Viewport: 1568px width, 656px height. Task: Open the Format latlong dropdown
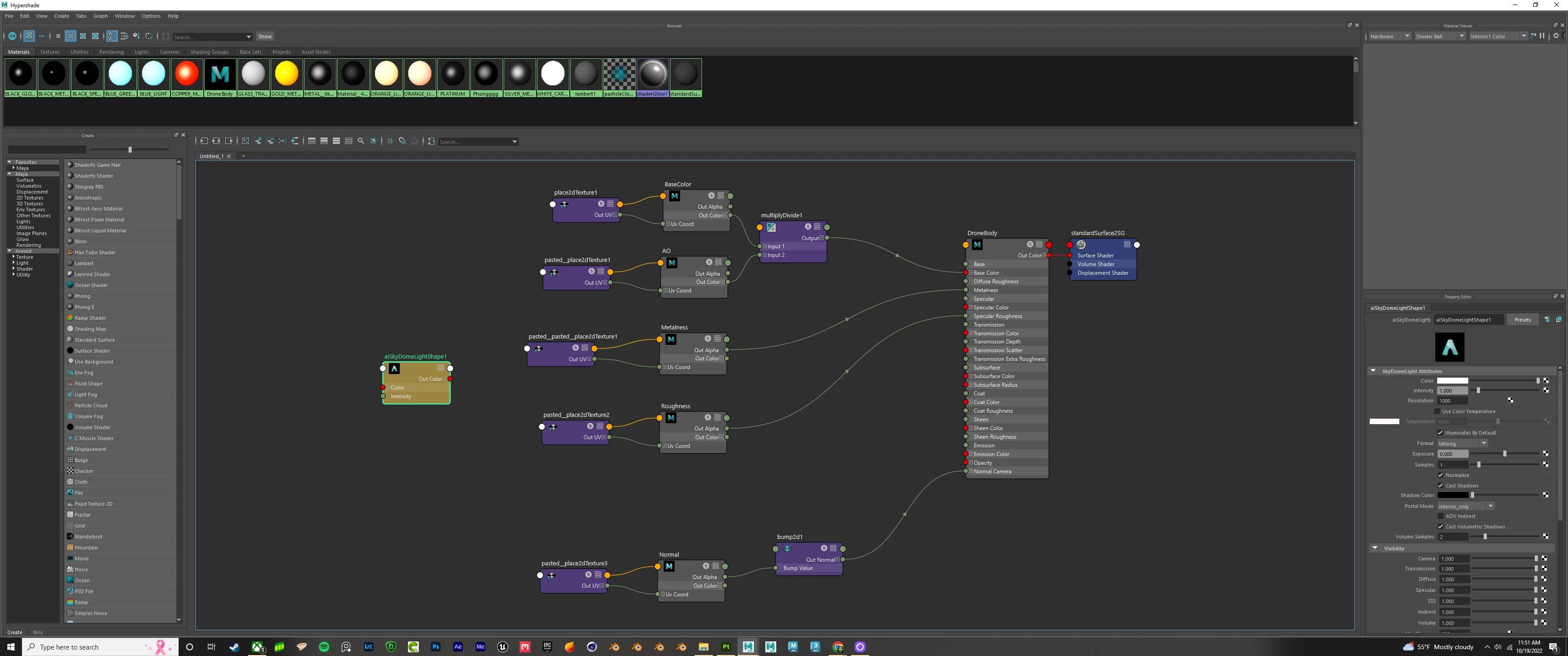point(1462,444)
